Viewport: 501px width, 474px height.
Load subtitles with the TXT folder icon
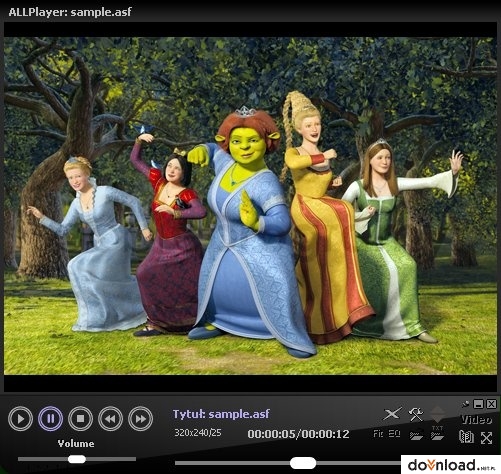[x=437, y=433]
